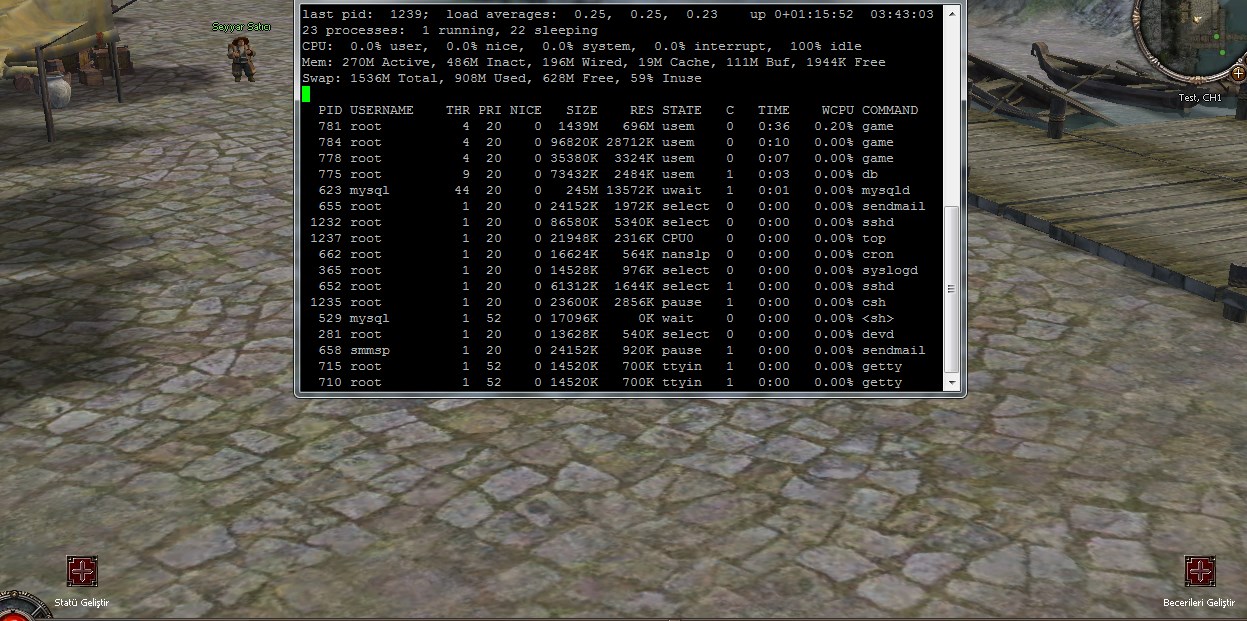Image resolution: width=1247 pixels, height=621 pixels.
Task: Click the terminal scrollbar down arrow
Action: (x=951, y=382)
